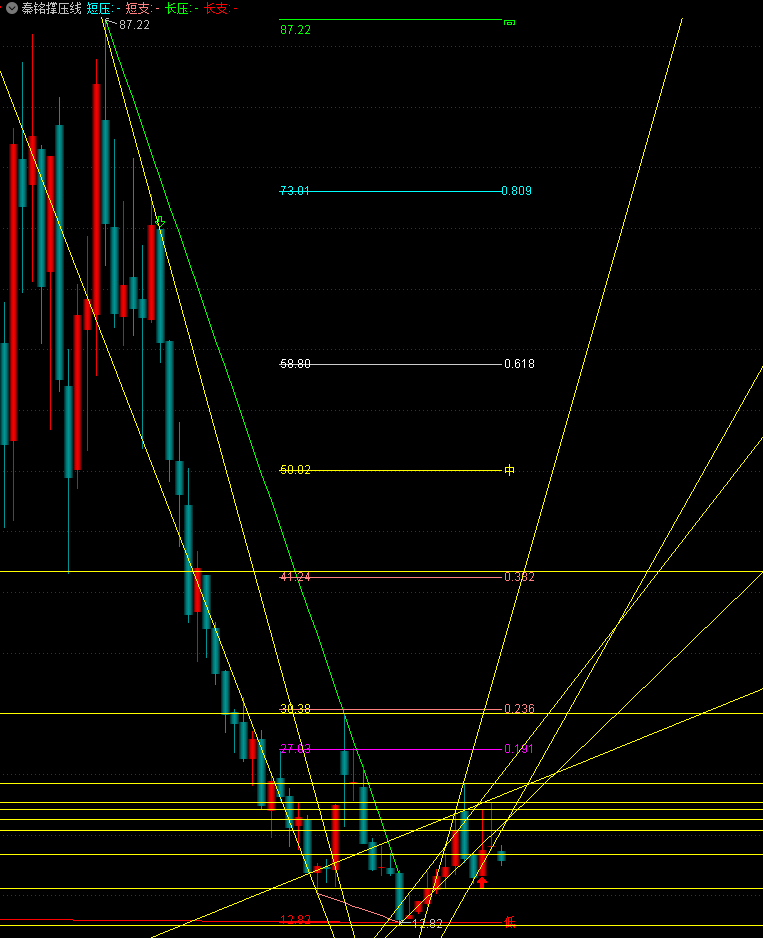This screenshot has width=763, height=938.
Task: Expand the indicator dropdown chevron beside 秦铭撑压线
Action: click(11, 8)
